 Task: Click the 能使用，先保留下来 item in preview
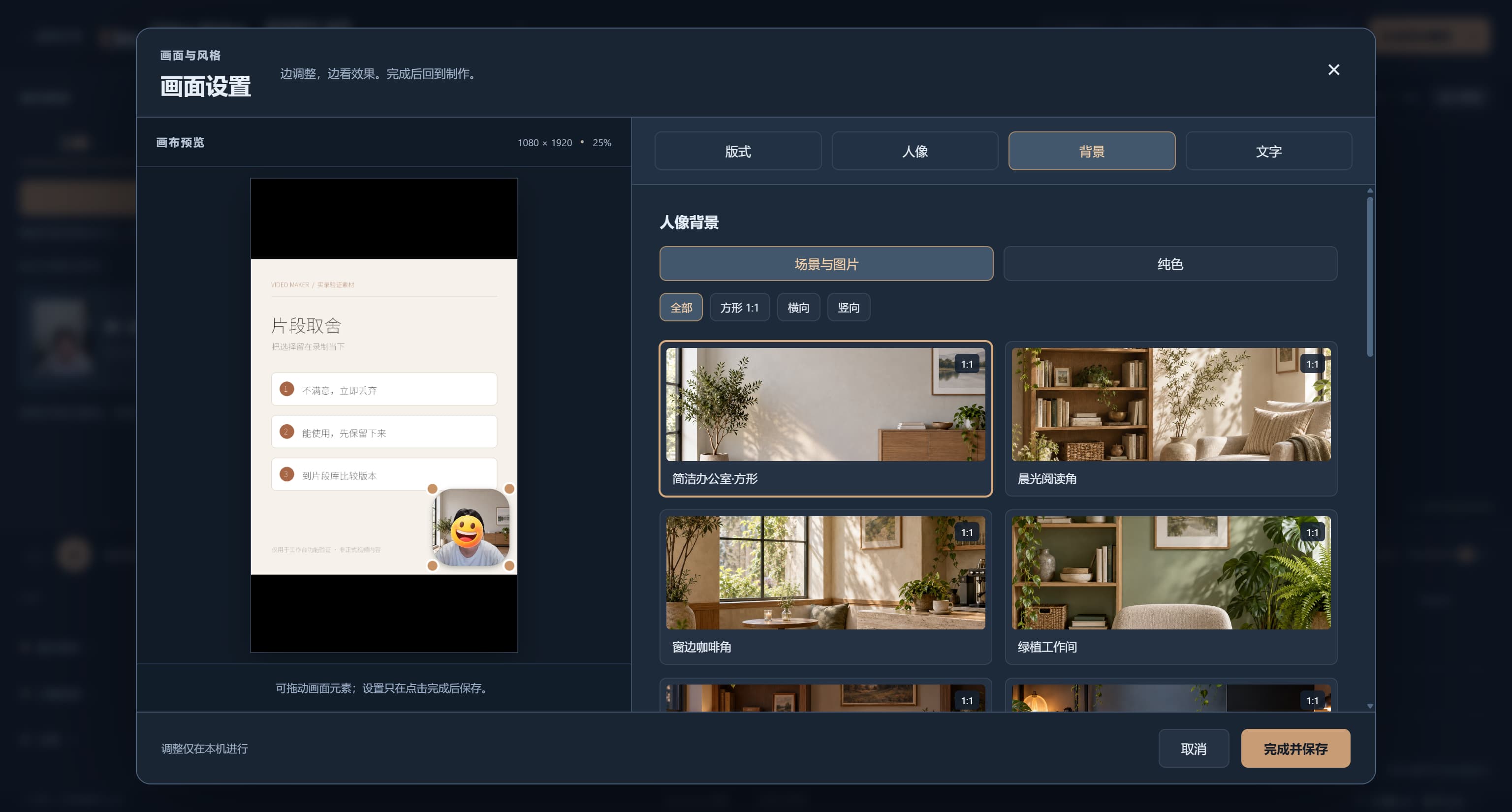(384, 433)
